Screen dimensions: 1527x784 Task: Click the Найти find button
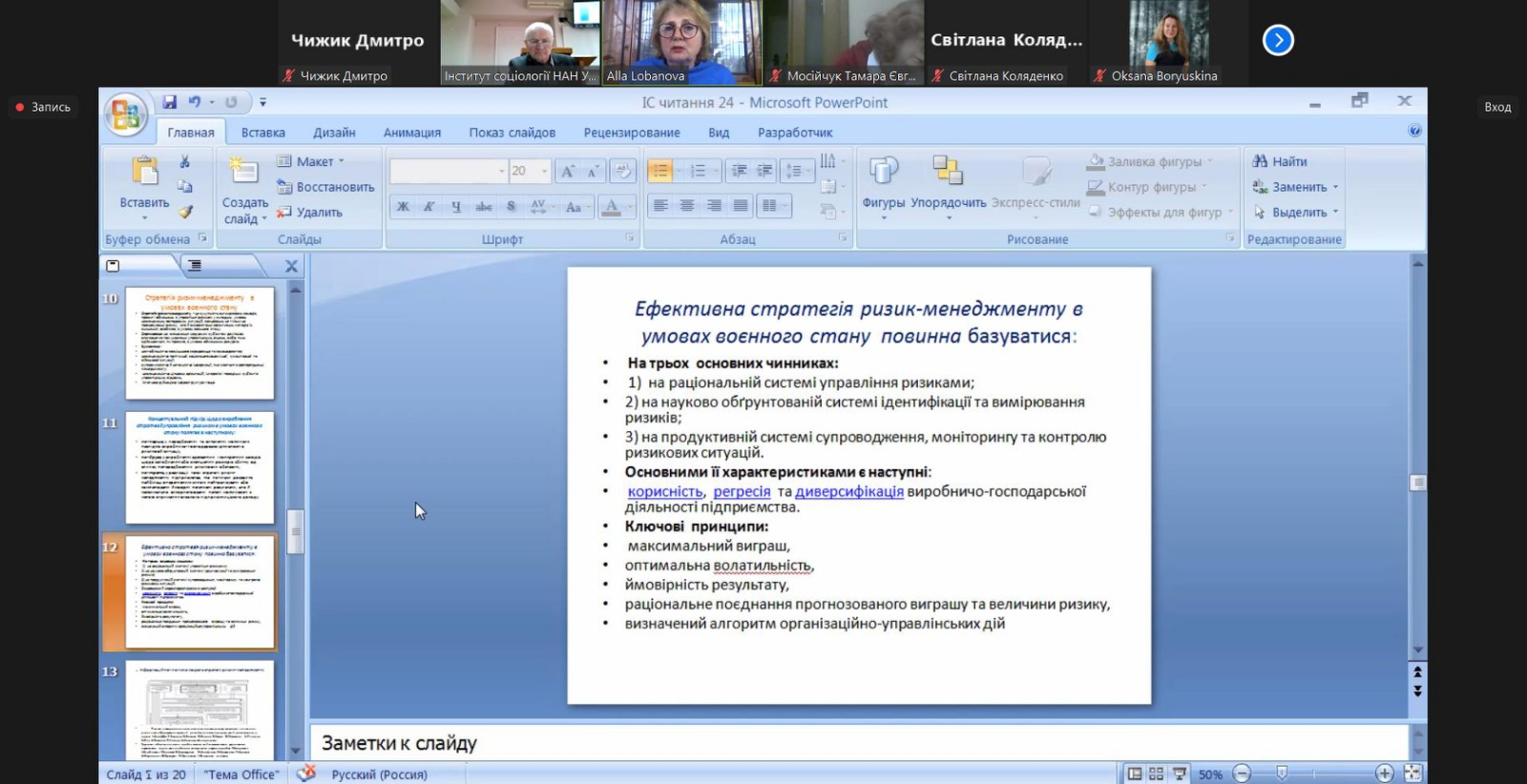point(1280,161)
